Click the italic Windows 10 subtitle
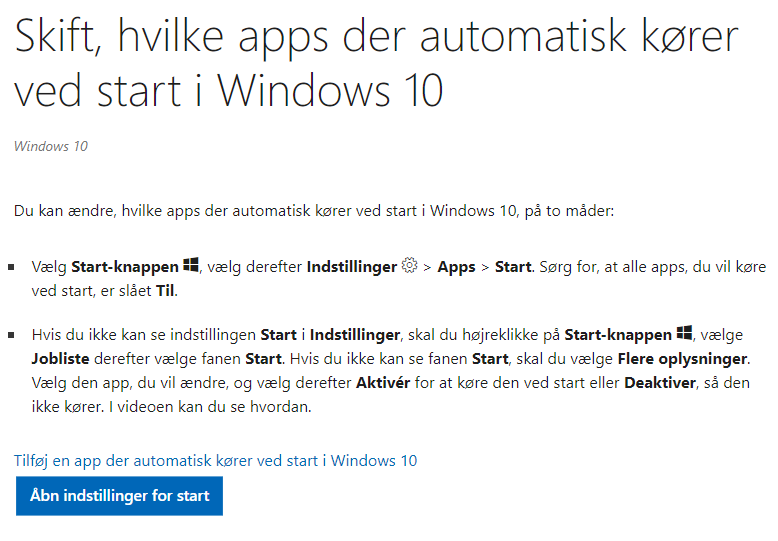This screenshot has height=541, width=778. pyautogui.click(x=51, y=146)
